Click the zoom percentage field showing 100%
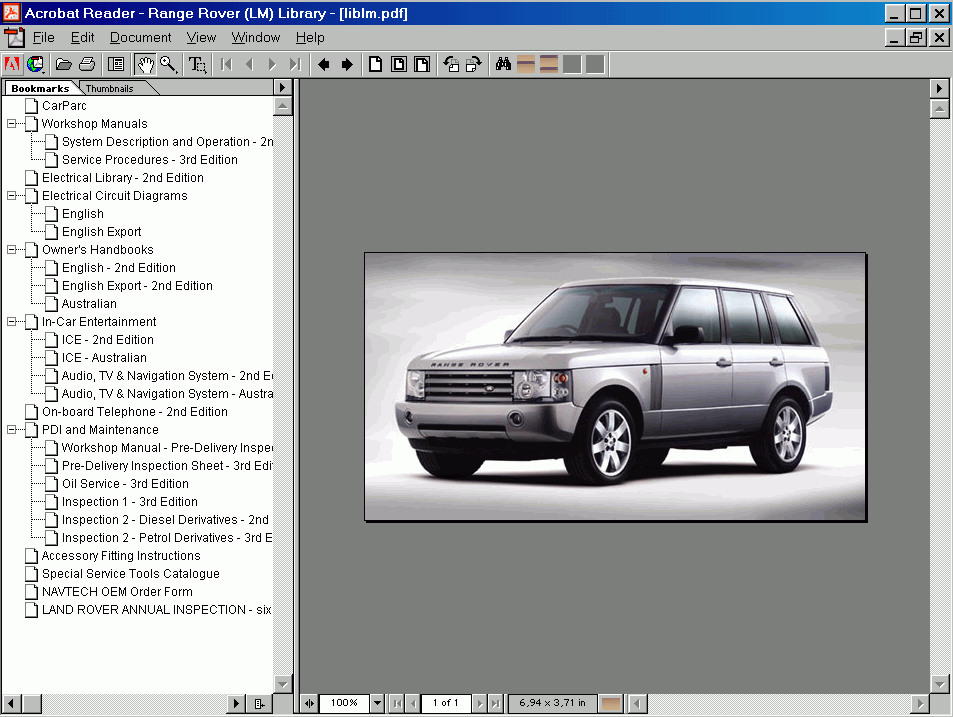 [344, 703]
